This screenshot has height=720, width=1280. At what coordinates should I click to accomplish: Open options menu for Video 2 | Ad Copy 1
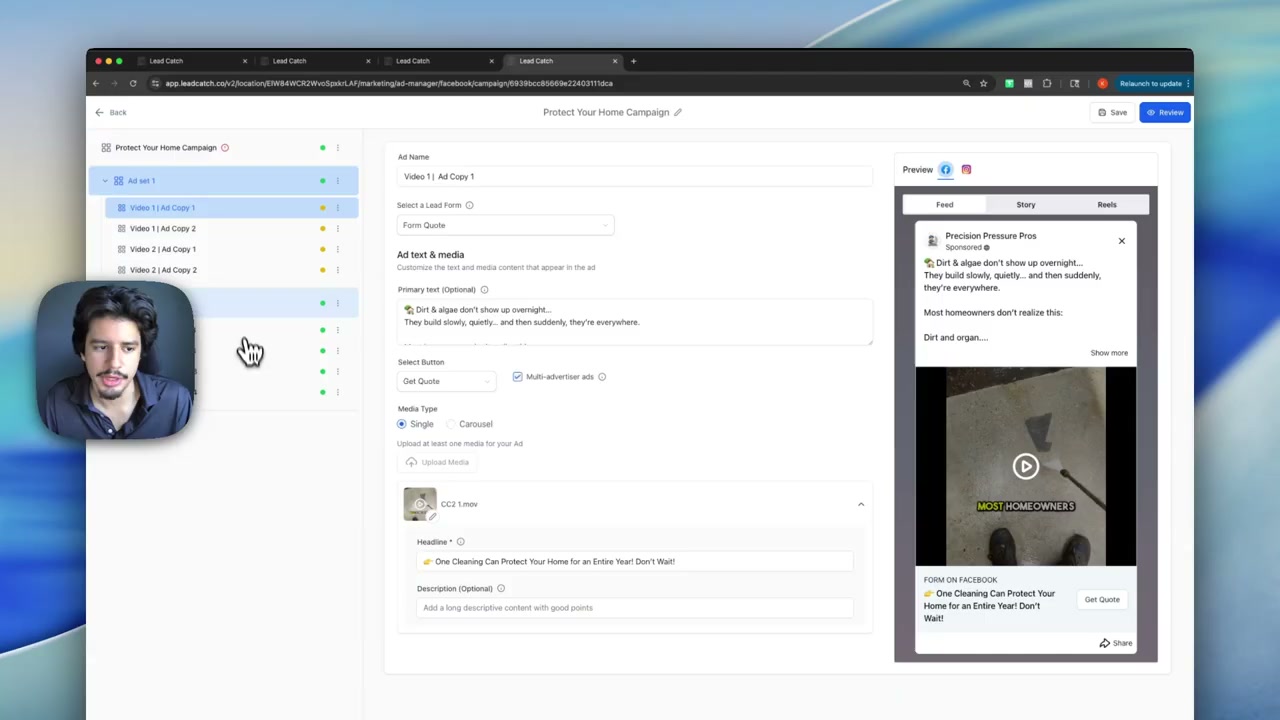coord(338,249)
